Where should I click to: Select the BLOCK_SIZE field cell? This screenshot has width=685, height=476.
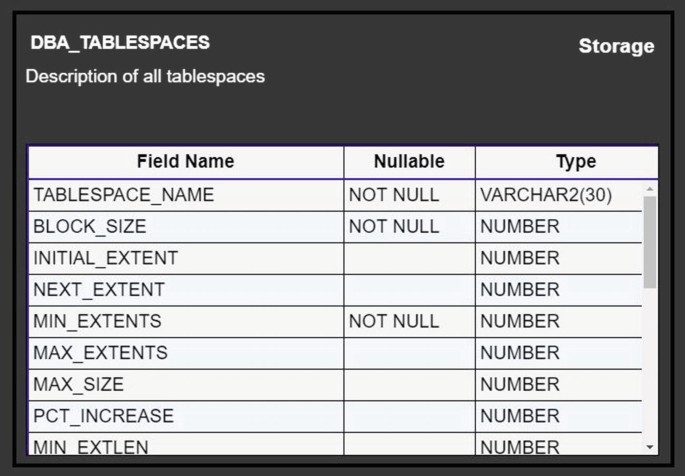pyautogui.click(x=186, y=227)
